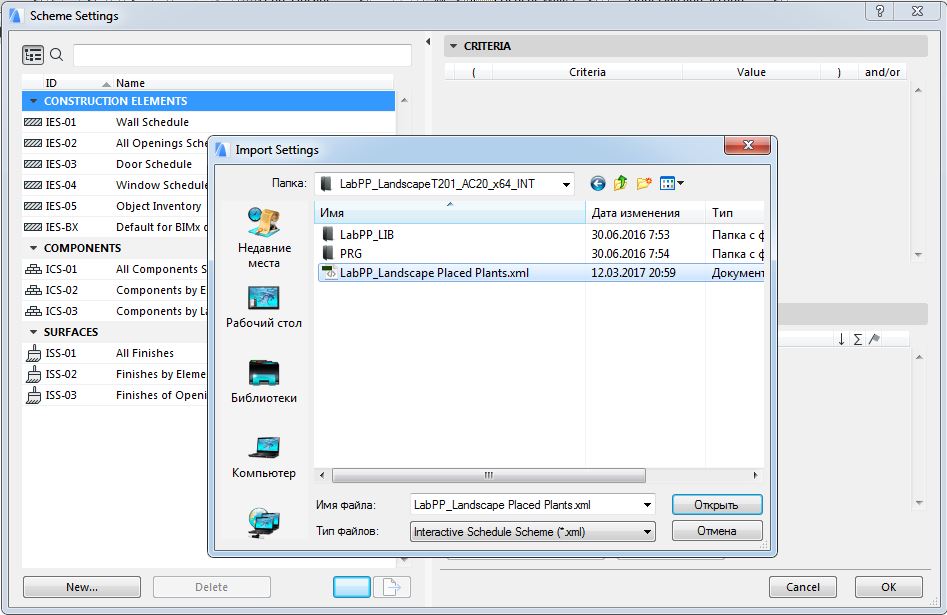Collapse the CRITERIA panel
The image size is (947, 615).
[x=454, y=46]
